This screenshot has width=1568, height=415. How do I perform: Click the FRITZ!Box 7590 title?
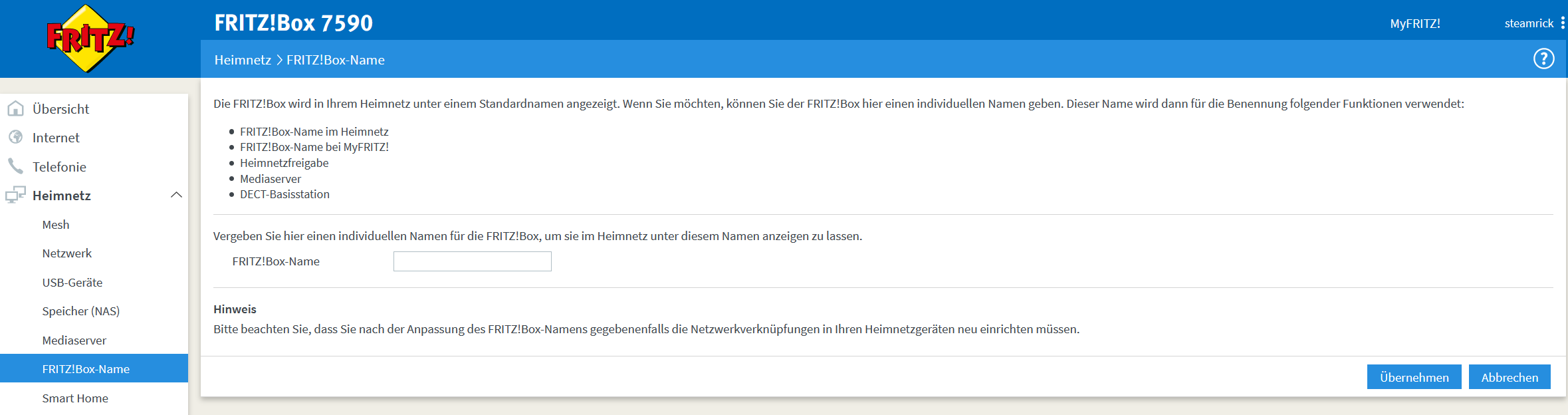click(294, 23)
